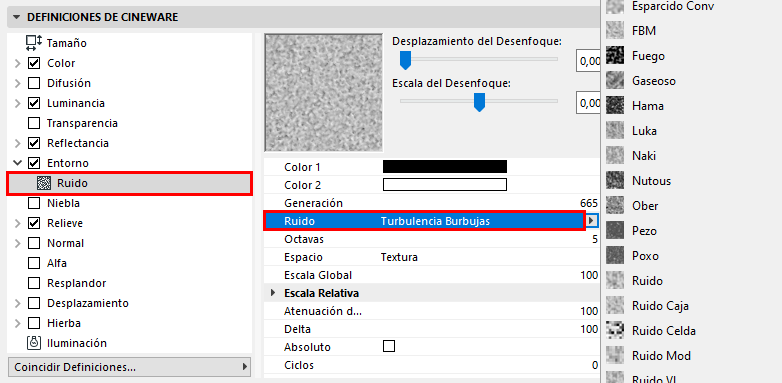Click the Escala del Desenfoque value field
This screenshot has height=383, width=782.
(588, 103)
